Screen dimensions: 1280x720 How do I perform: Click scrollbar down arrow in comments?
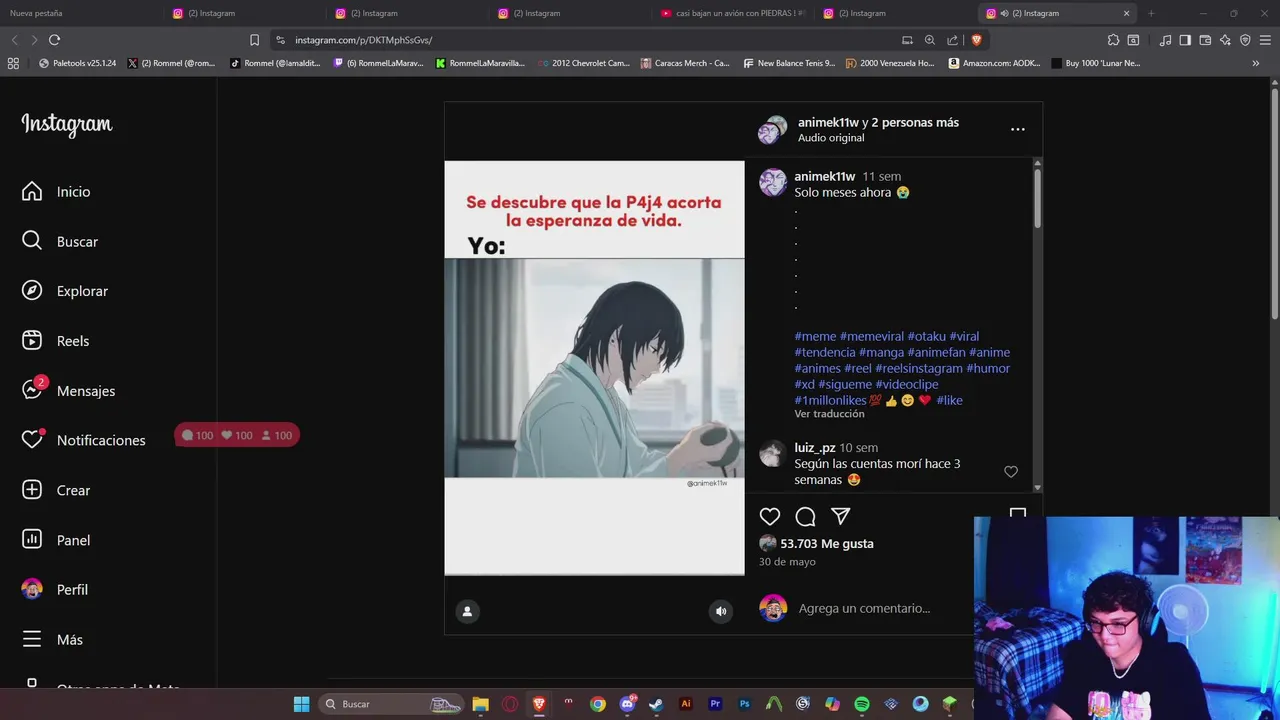(1037, 487)
